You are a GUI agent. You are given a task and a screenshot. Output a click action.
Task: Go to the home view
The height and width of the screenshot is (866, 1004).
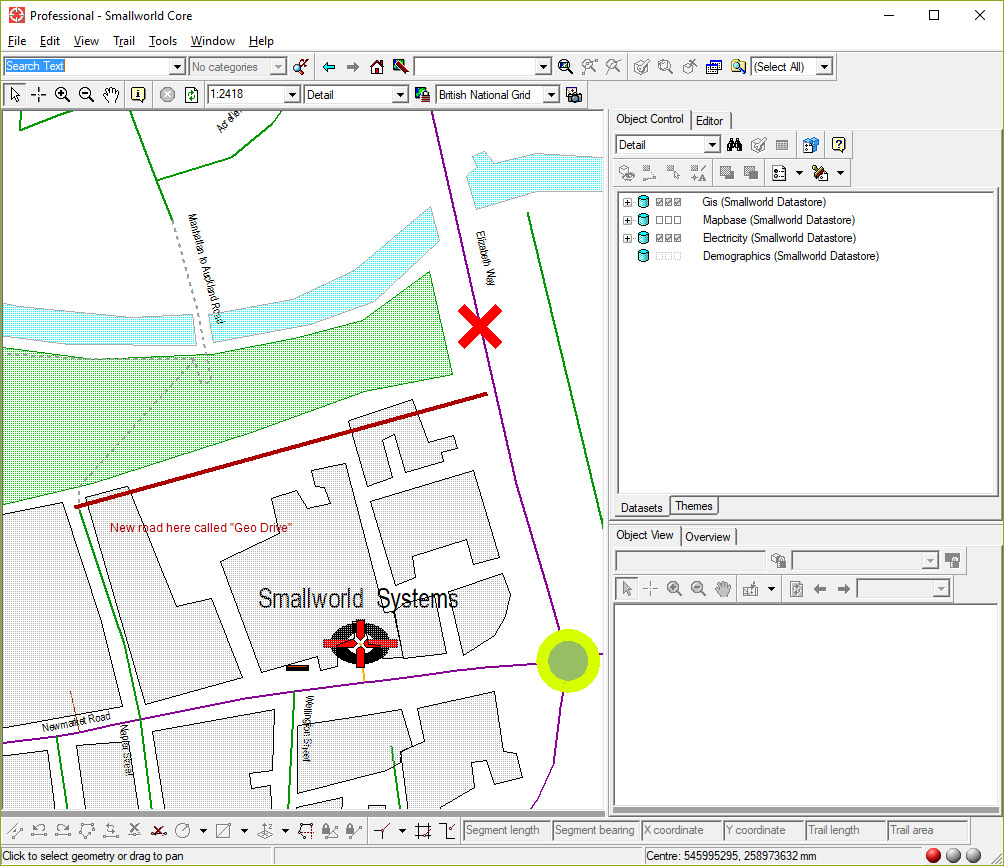click(x=377, y=67)
